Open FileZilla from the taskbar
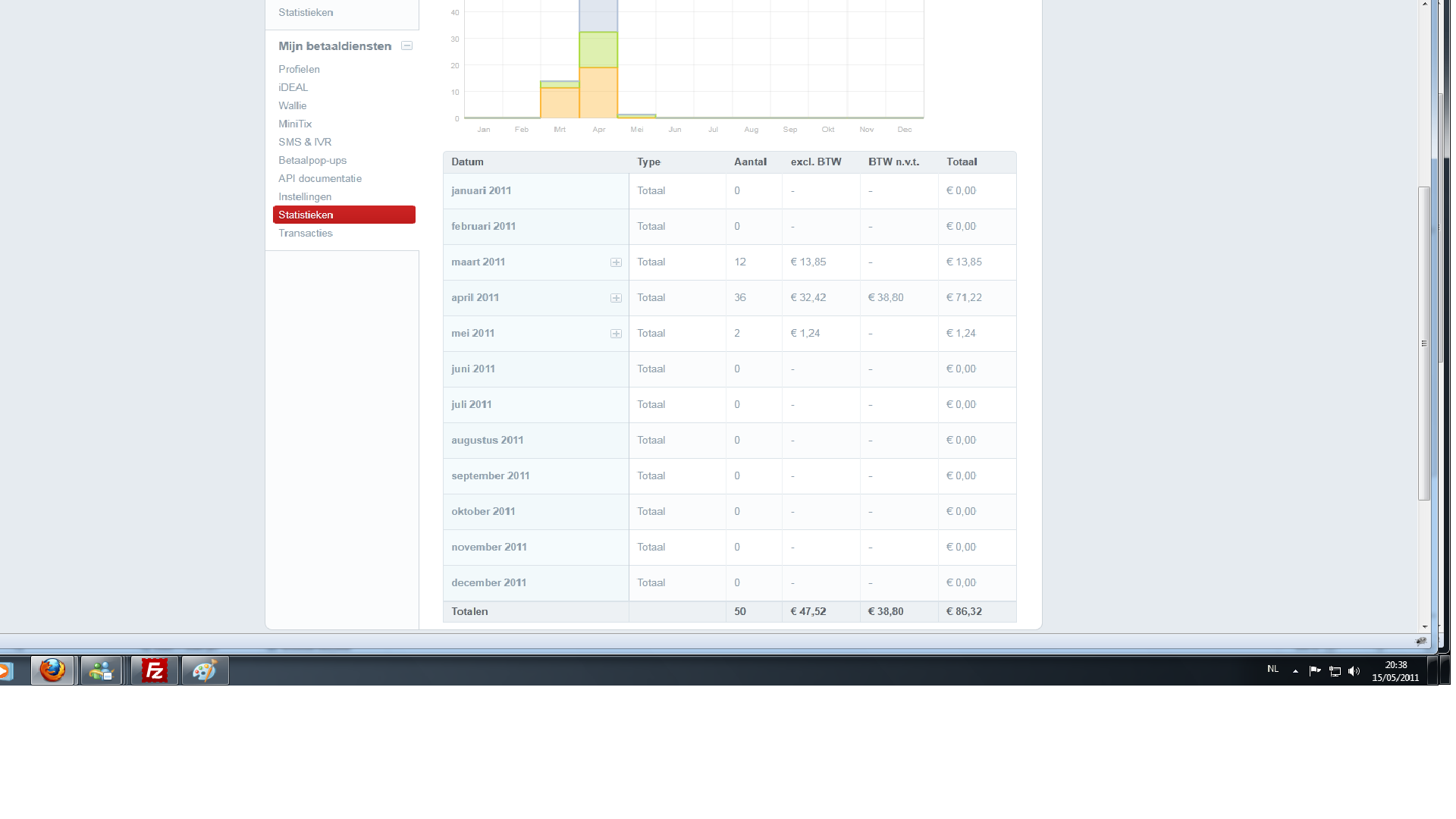The width and height of the screenshot is (1456, 819). (154, 670)
